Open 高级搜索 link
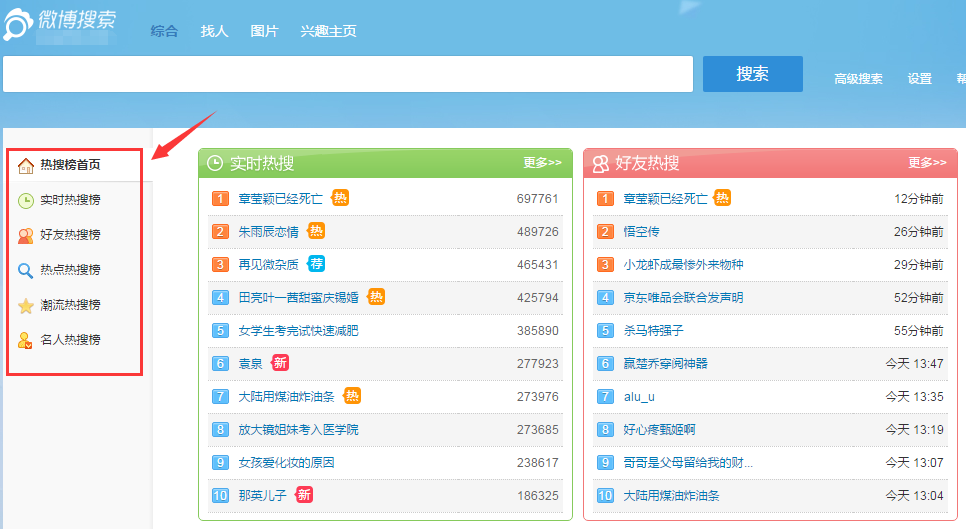Image resolution: width=966 pixels, height=529 pixels. [x=858, y=79]
